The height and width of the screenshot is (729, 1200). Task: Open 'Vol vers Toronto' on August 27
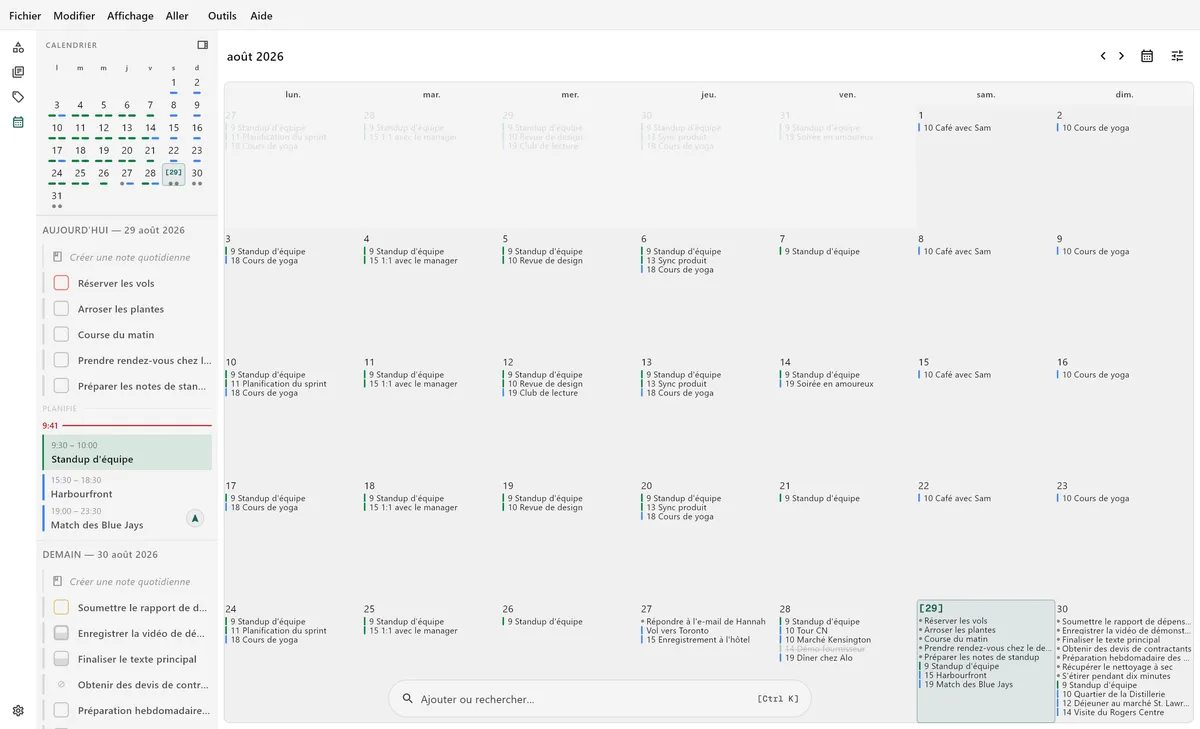(x=677, y=631)
